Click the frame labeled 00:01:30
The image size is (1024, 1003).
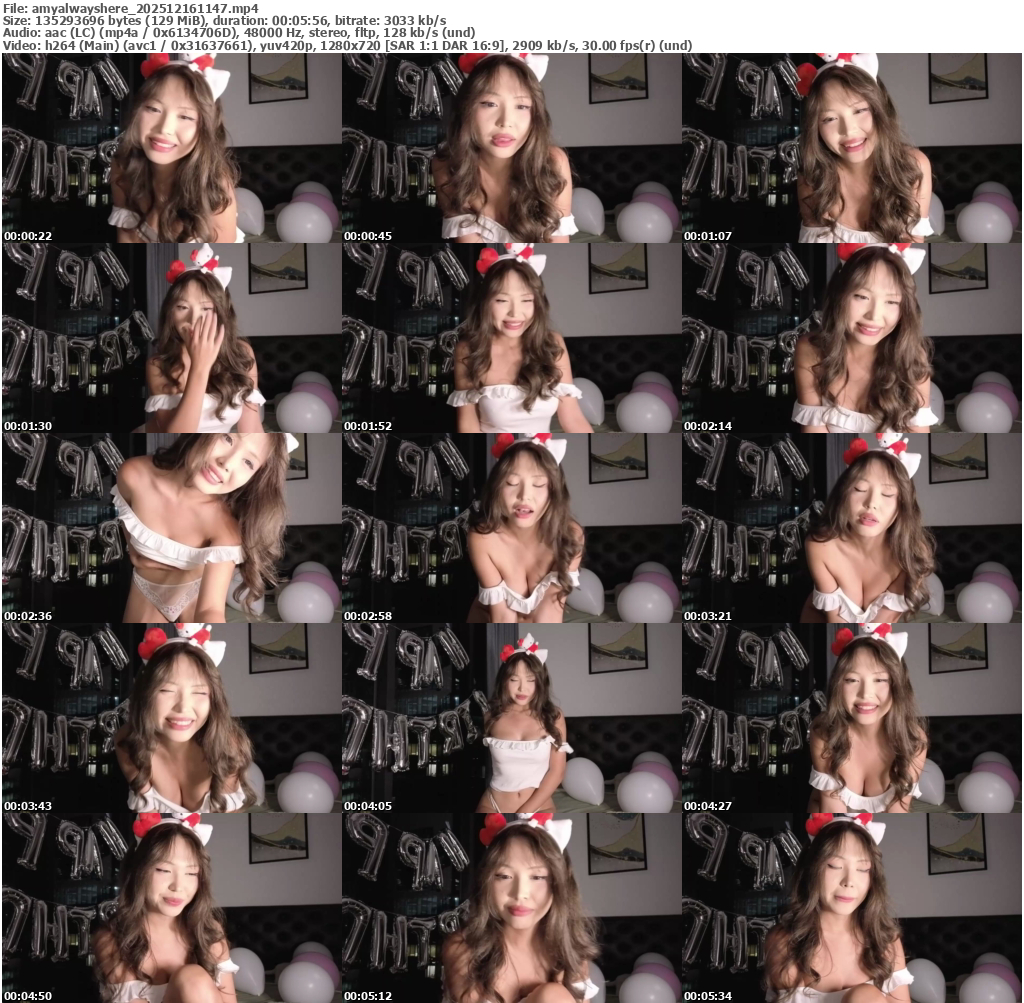coord(171,338)
